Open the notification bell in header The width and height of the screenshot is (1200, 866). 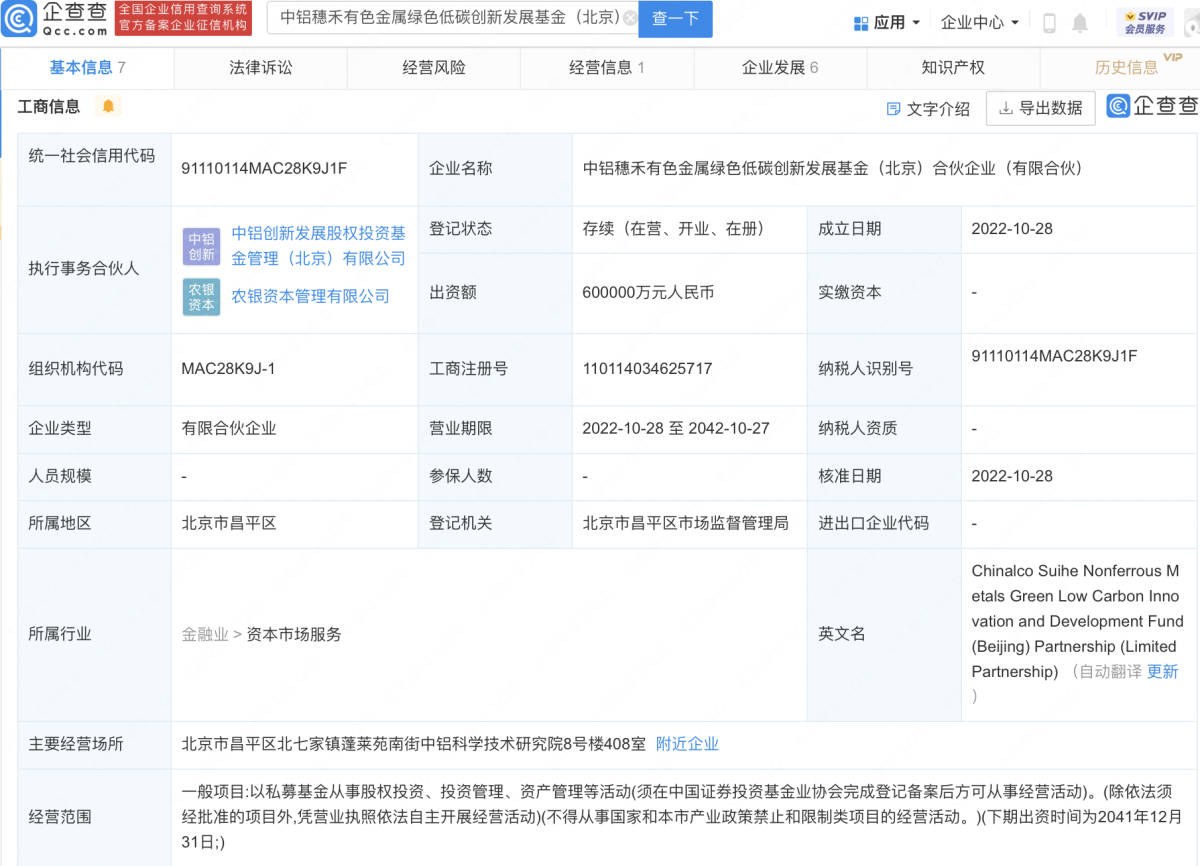[x=1080, y=22]
